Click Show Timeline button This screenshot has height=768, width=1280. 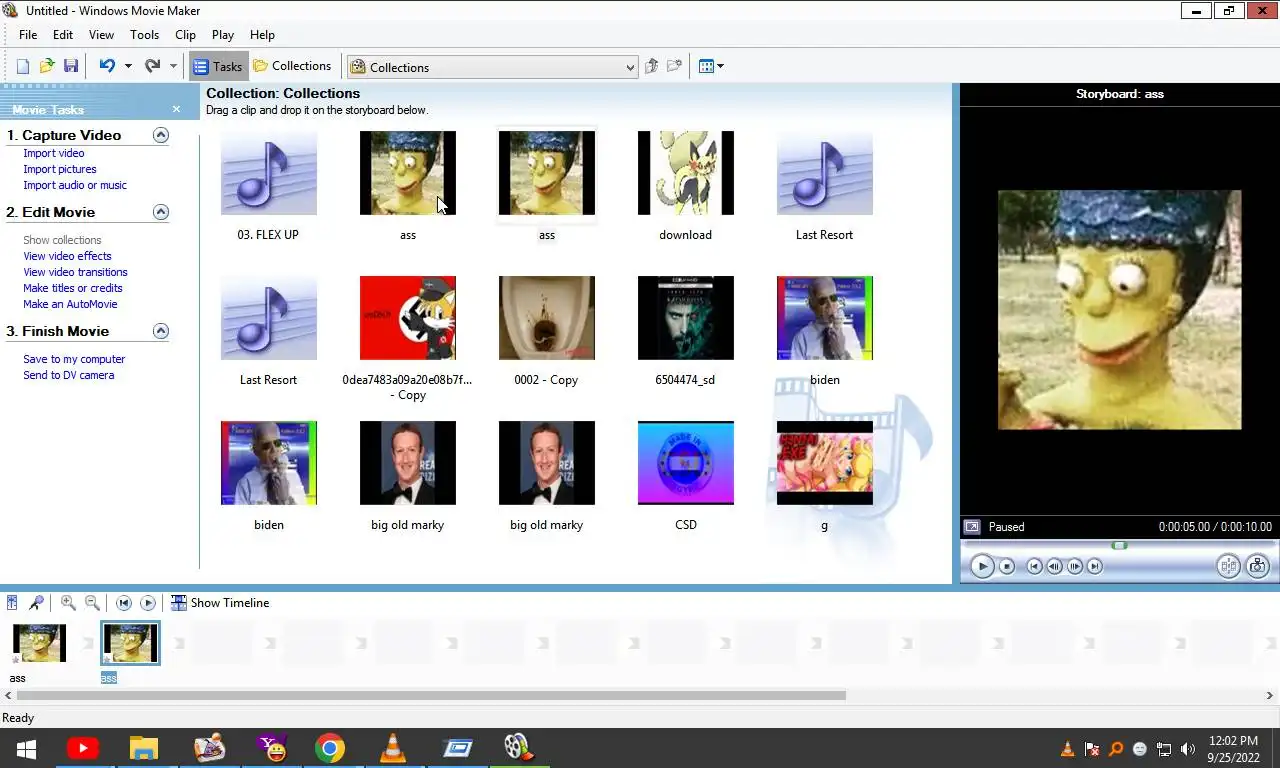click(x=220, y=603)
